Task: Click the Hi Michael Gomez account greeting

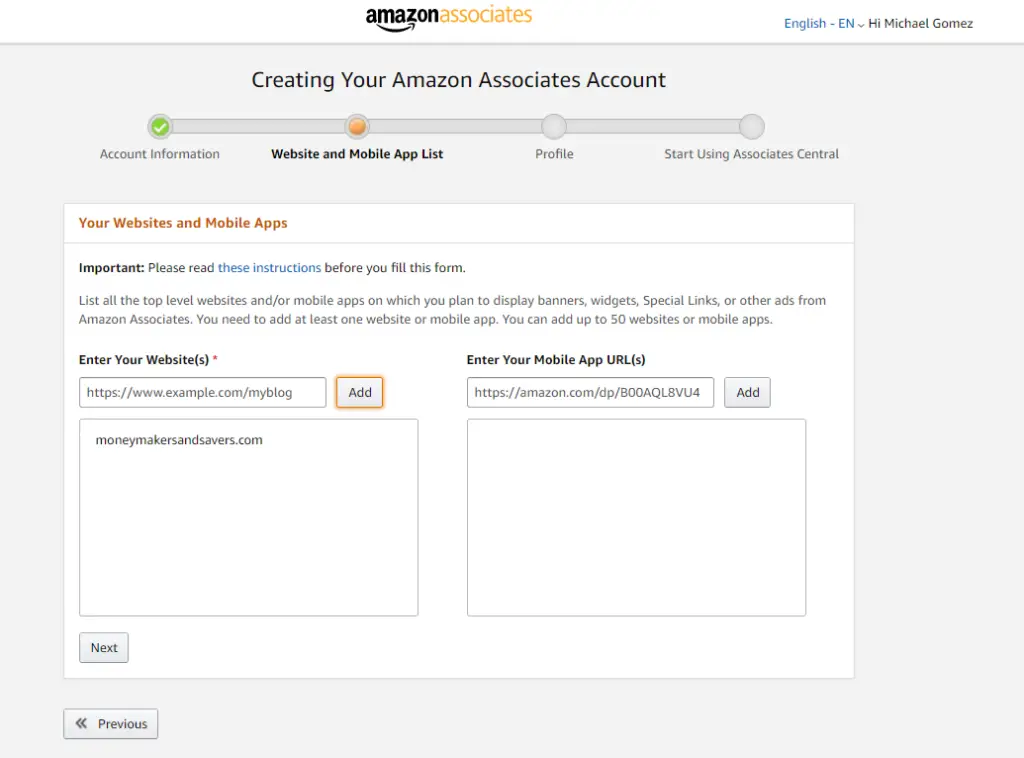Action: point(920,24)
